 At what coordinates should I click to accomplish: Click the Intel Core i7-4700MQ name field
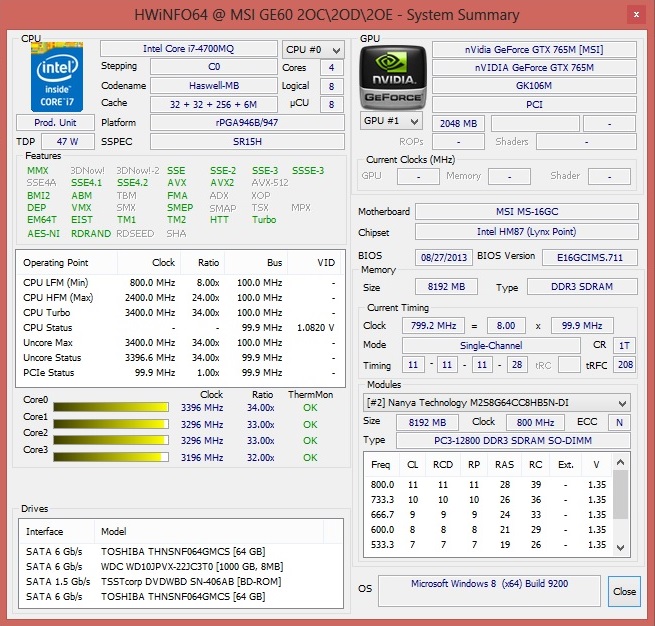(189, 49)
